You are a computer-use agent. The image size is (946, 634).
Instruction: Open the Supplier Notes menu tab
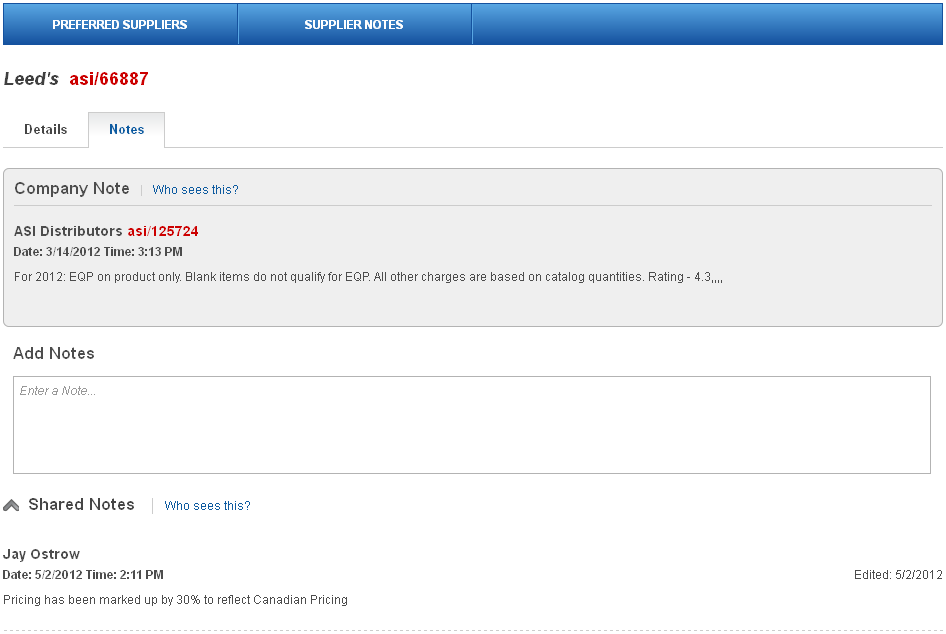point(354,25)
